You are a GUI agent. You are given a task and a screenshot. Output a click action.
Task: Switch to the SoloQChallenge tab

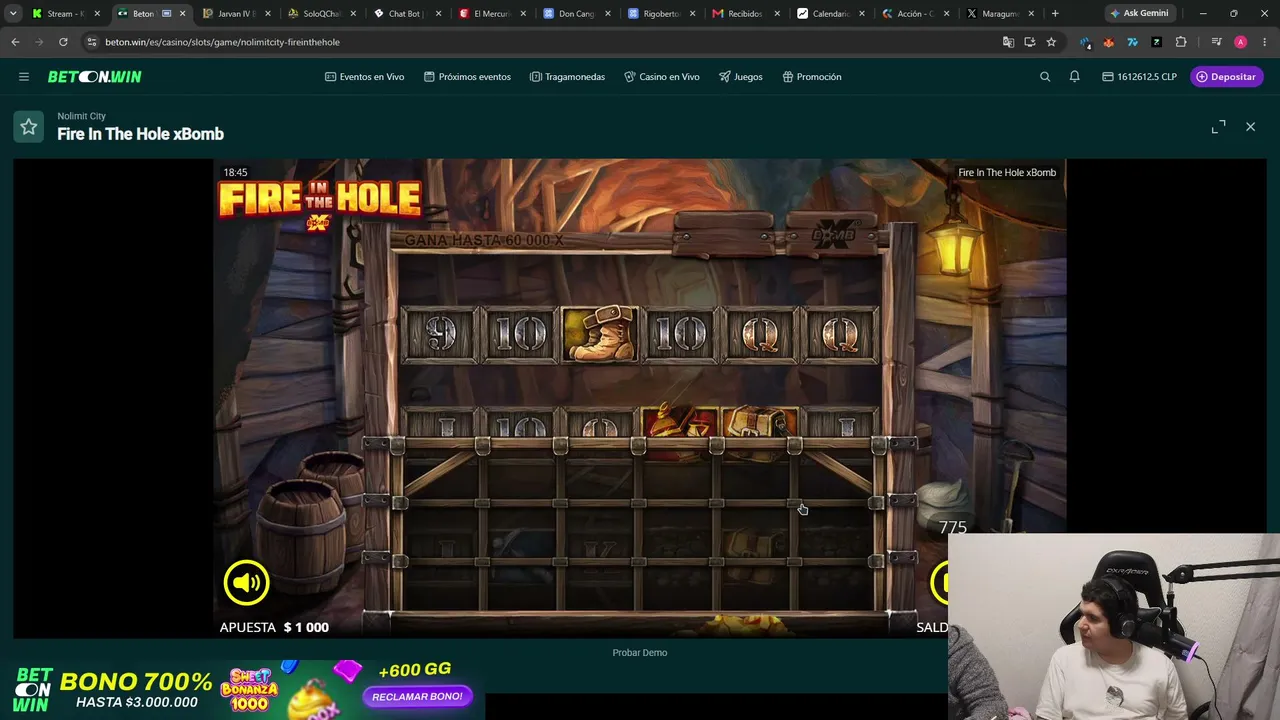pos(322,14)
